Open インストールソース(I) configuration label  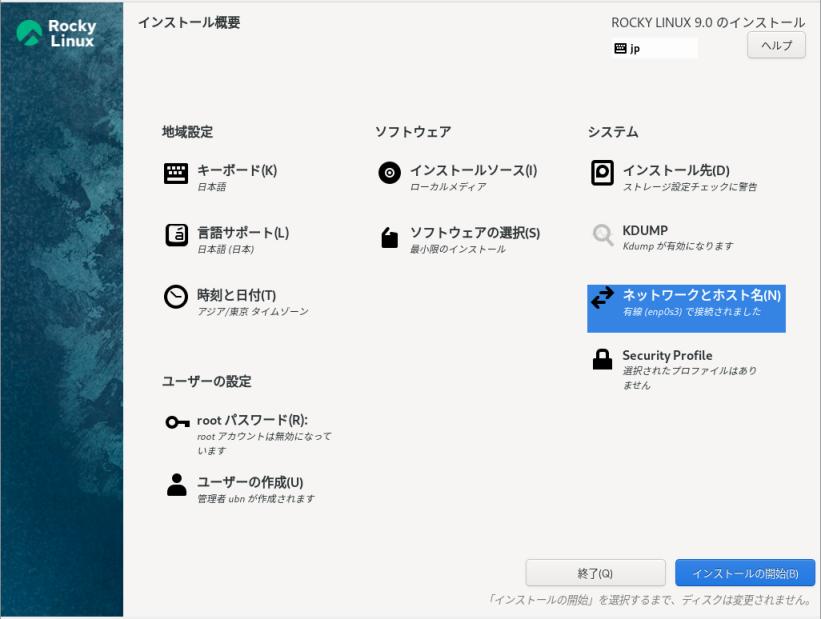(x=473, y=170)
